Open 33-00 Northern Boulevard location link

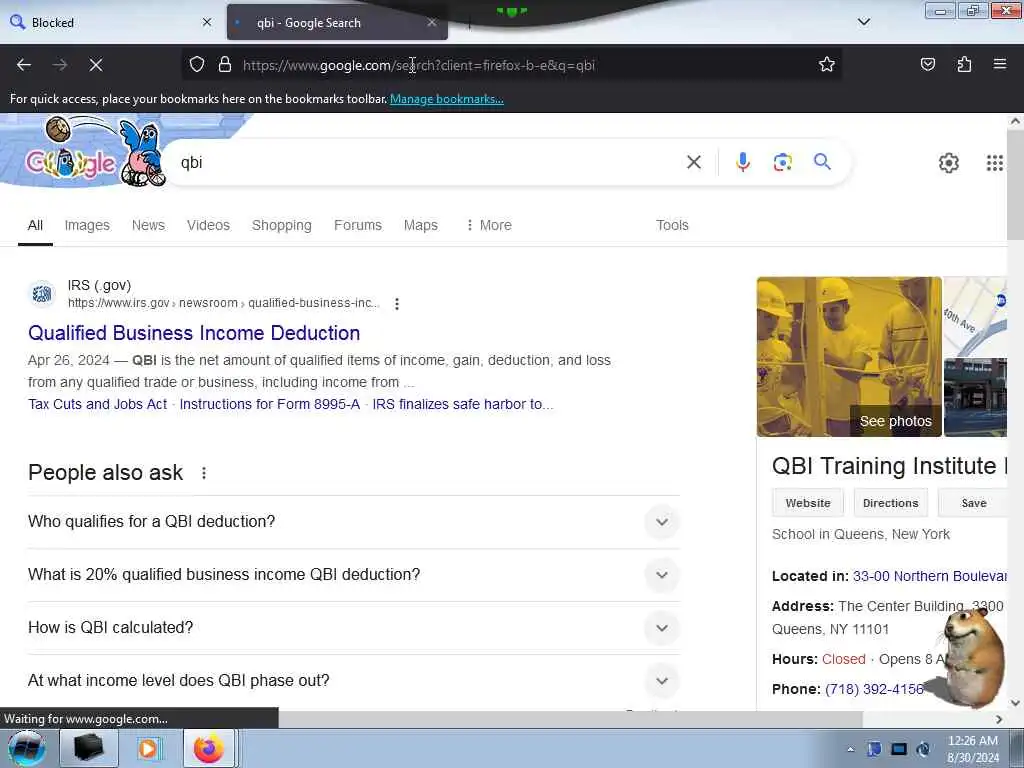(929, 576)
